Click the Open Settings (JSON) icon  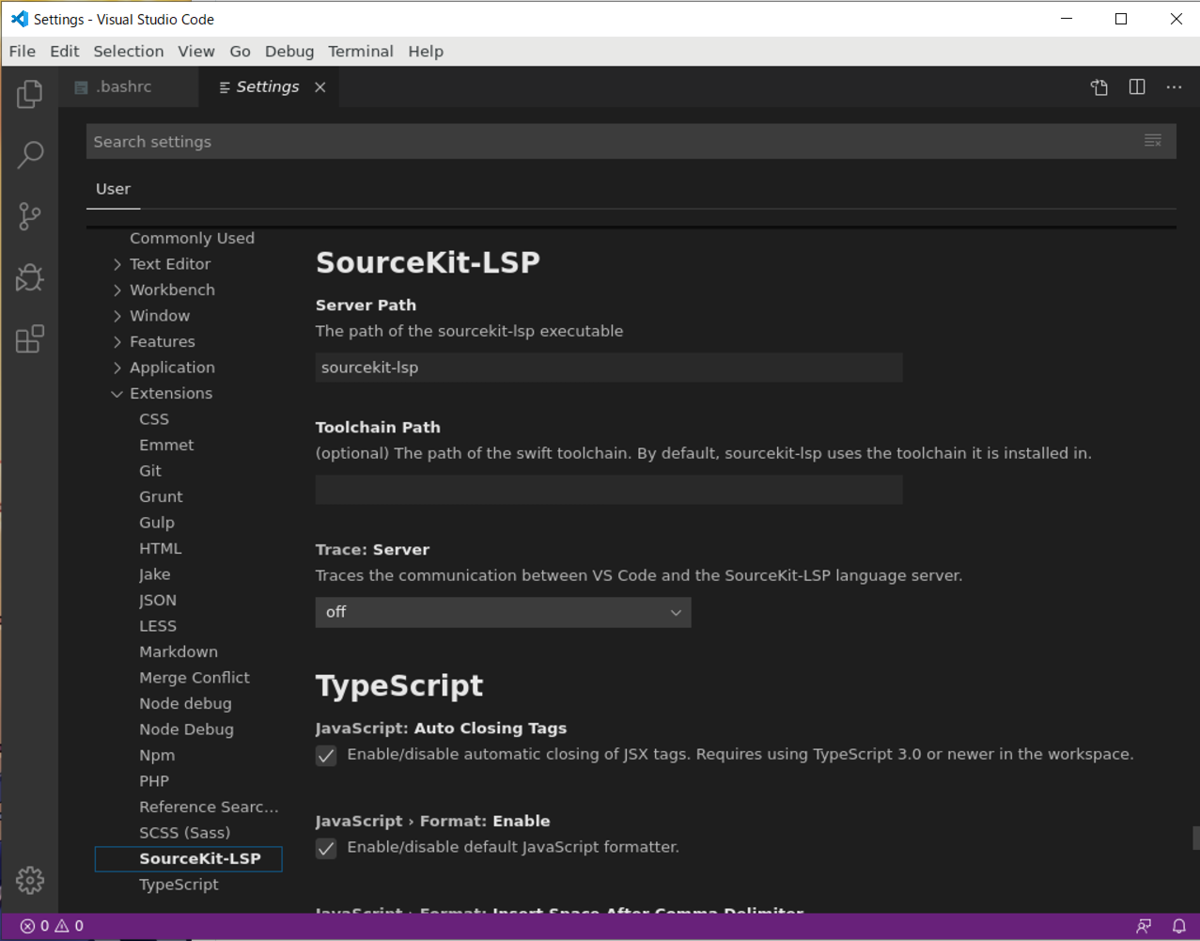click(1099, 87)
